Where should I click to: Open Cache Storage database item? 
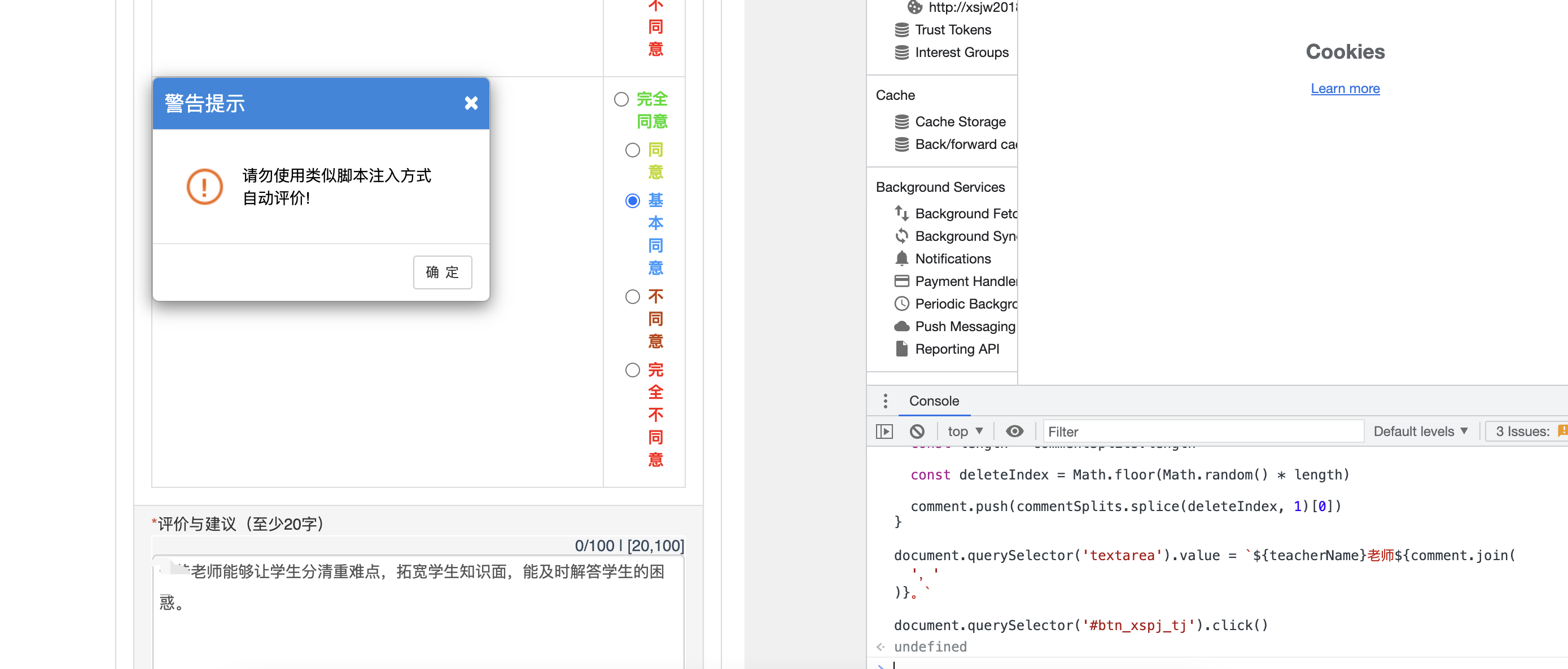(x=960, y=122)
